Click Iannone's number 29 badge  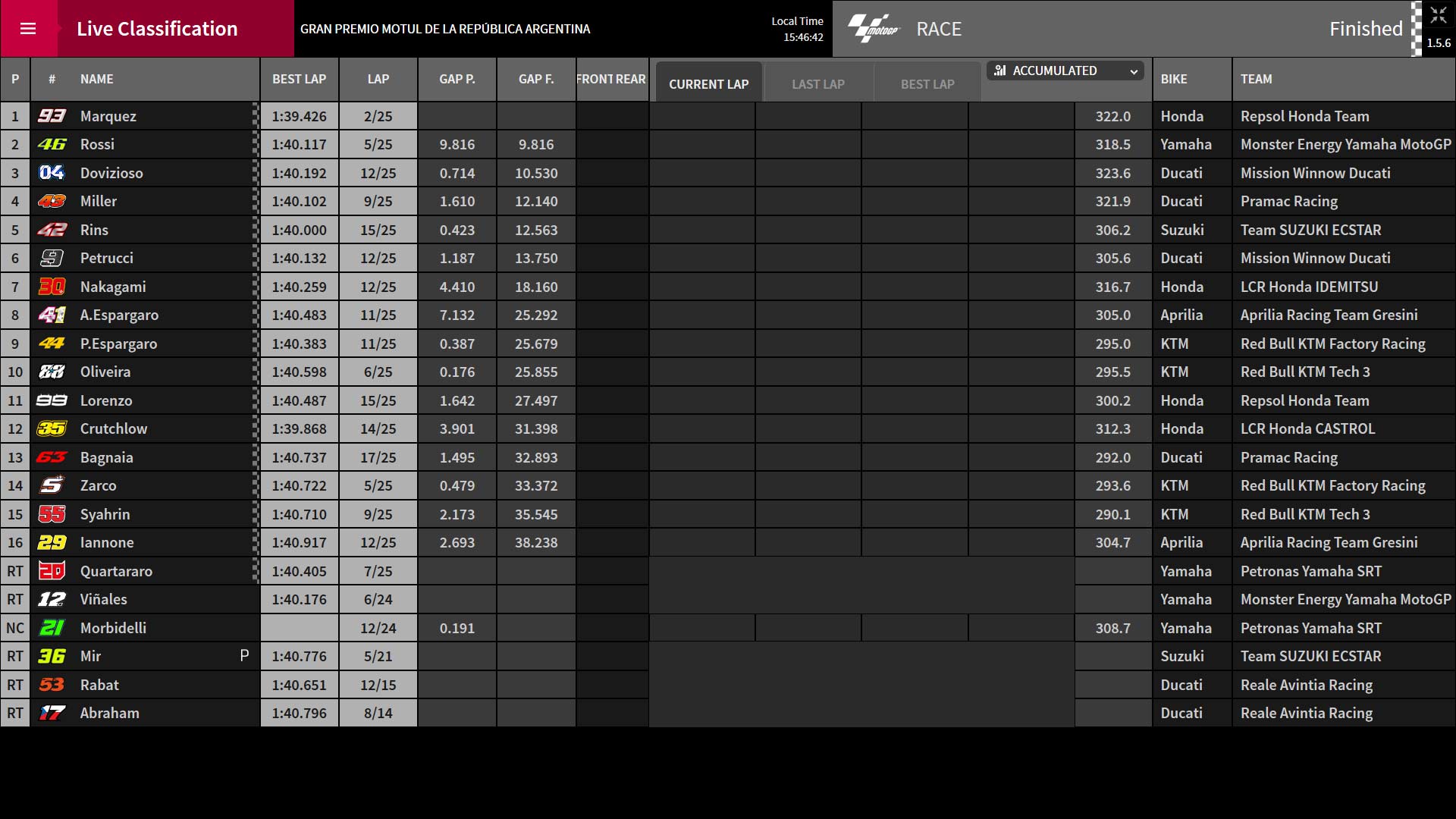pyautogui.click(x=52, y=542)
